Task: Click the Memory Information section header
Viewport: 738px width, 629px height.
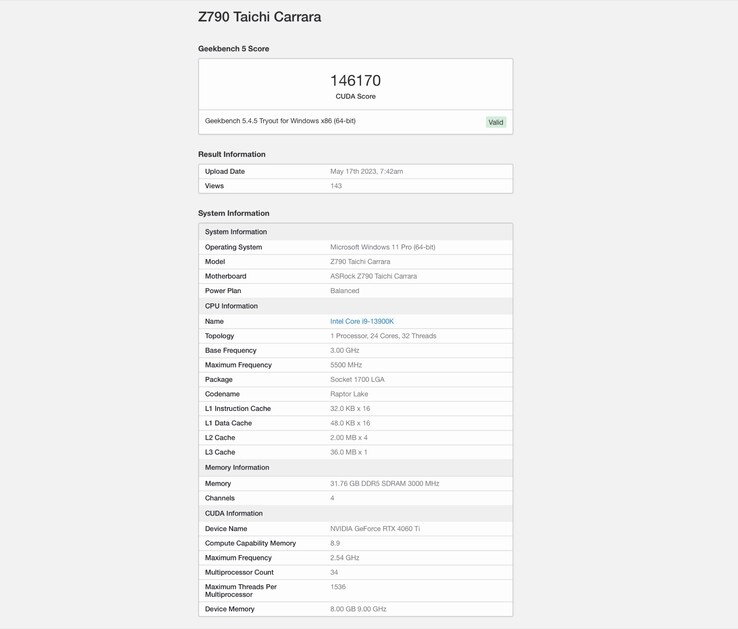Action: (x=238, y=467)
